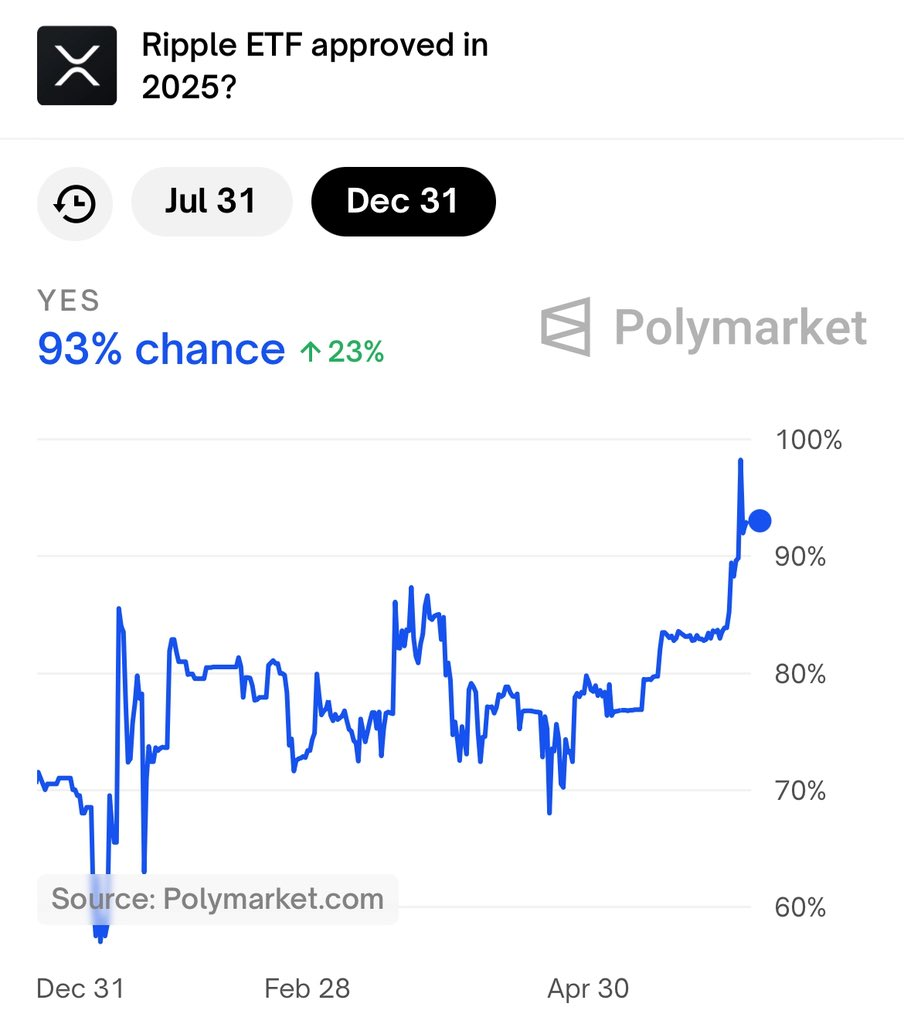Click the 93% chance value
This screenshot has height=1024, width=904.
[x=161, y=349]
